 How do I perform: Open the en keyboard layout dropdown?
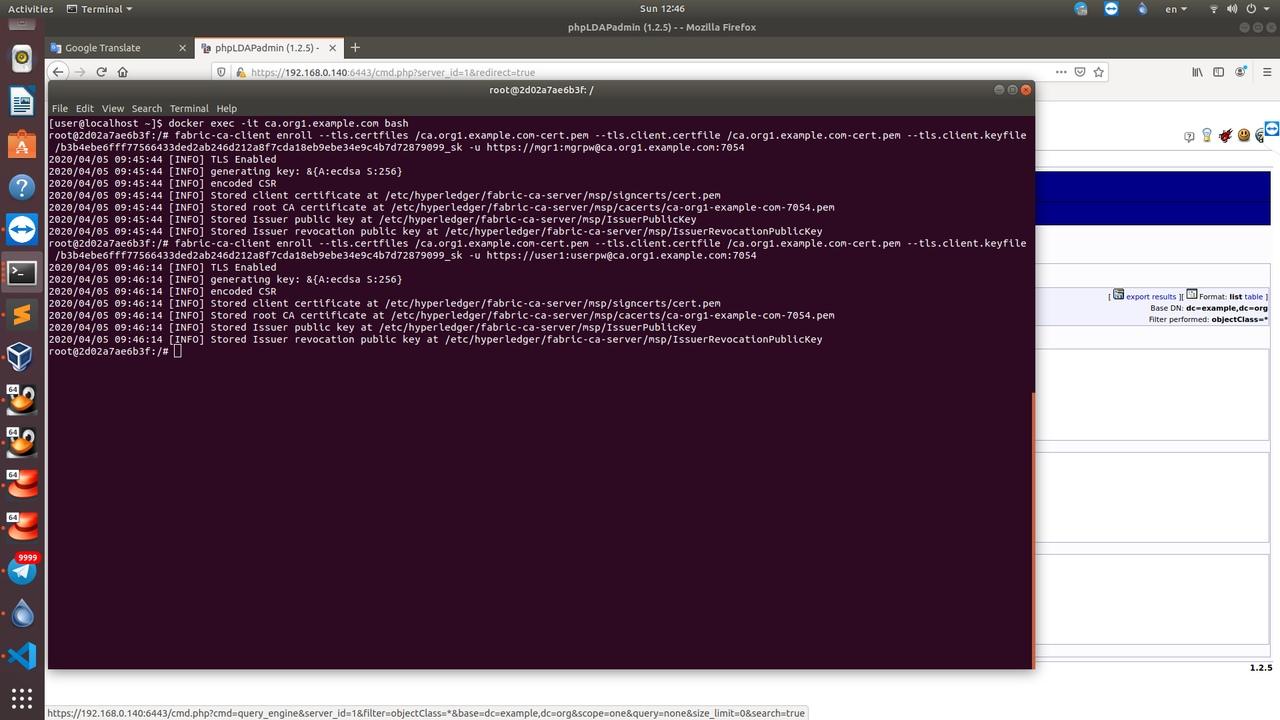click(x=1177, y=9)
